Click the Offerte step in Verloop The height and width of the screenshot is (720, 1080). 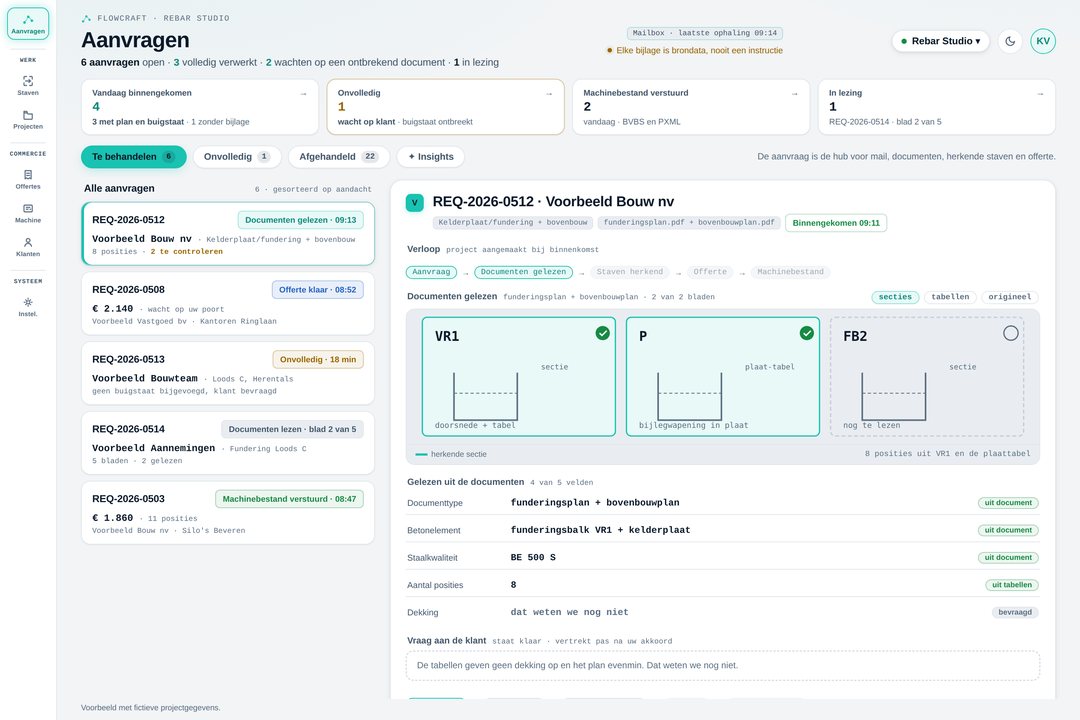click(709, 272)
